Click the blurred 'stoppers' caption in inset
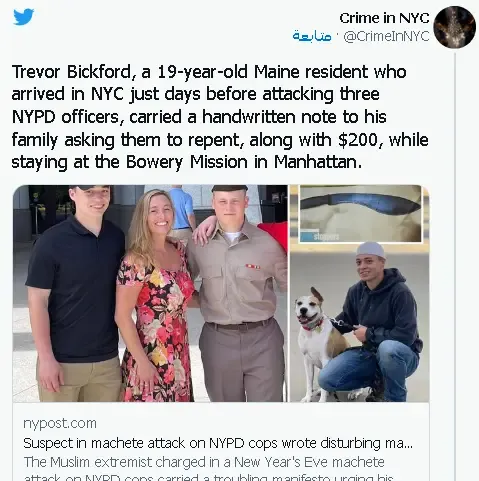Image resolution: width=479 pixels, height=481 pixels. point(327,237)
